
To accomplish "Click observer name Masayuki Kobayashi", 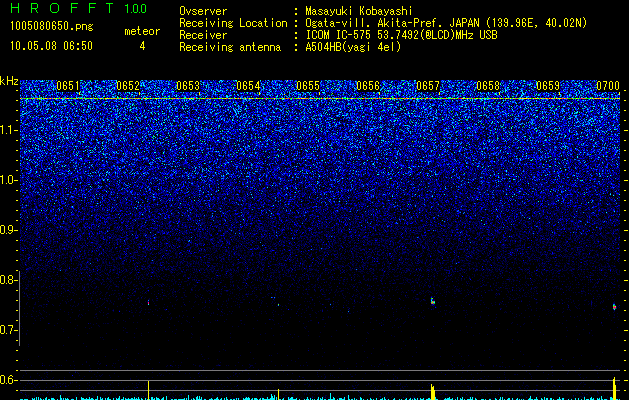I will (x=359, y=11).
